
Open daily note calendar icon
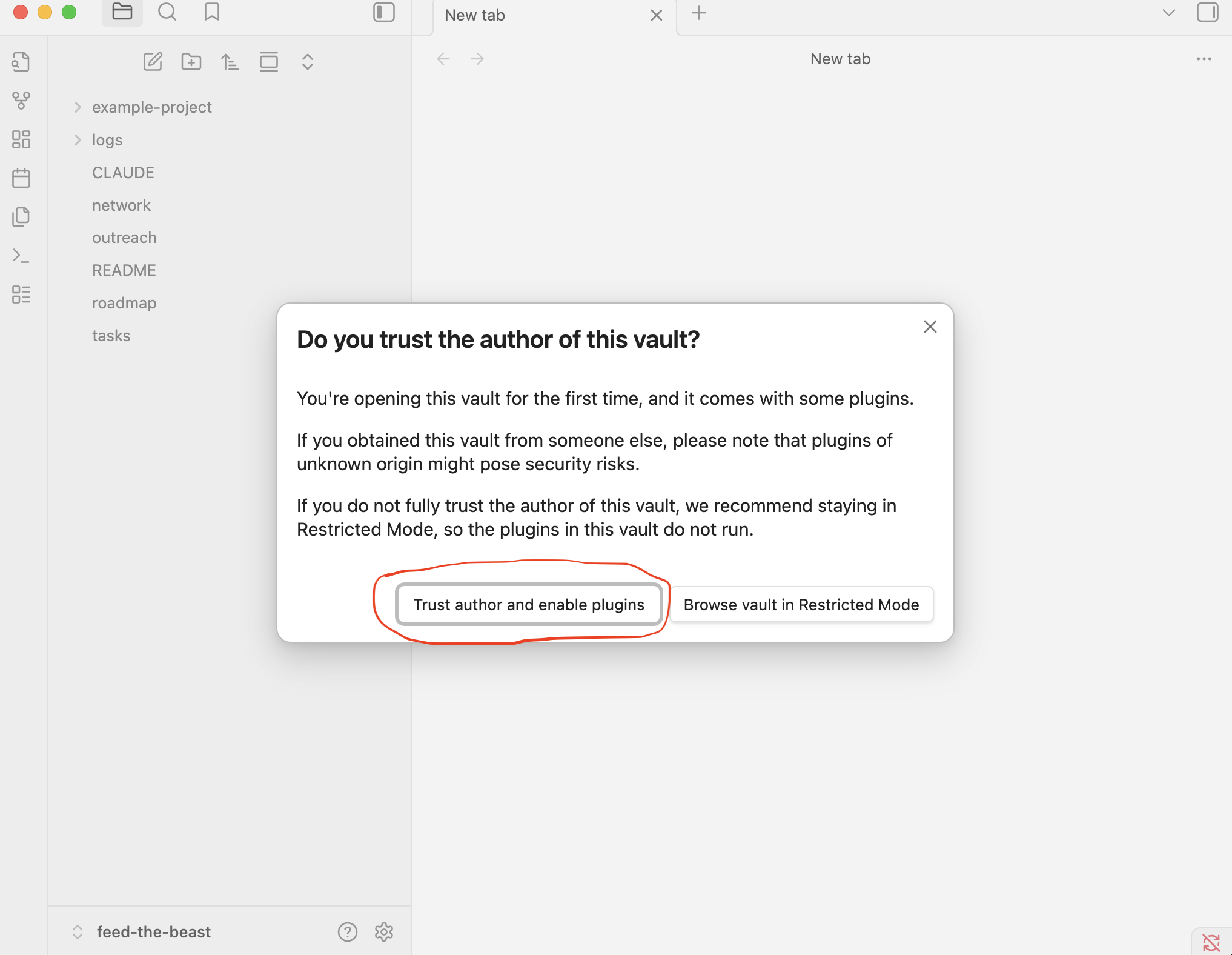[x=21, y=178]
